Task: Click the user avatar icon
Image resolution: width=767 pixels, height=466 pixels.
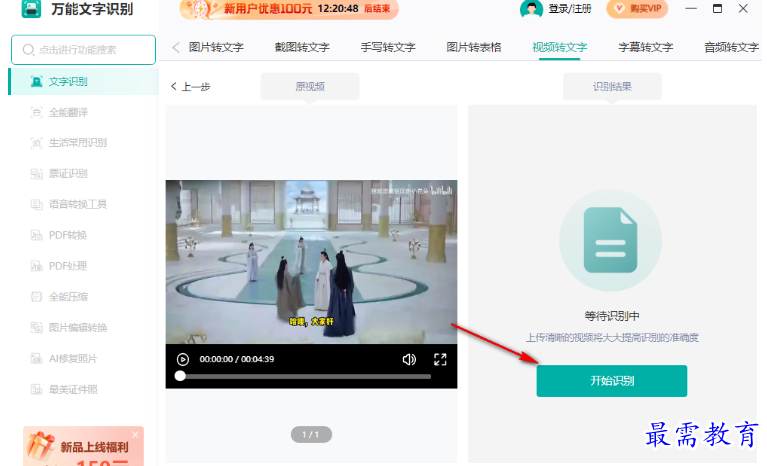Action: click(x=531, y=8)
